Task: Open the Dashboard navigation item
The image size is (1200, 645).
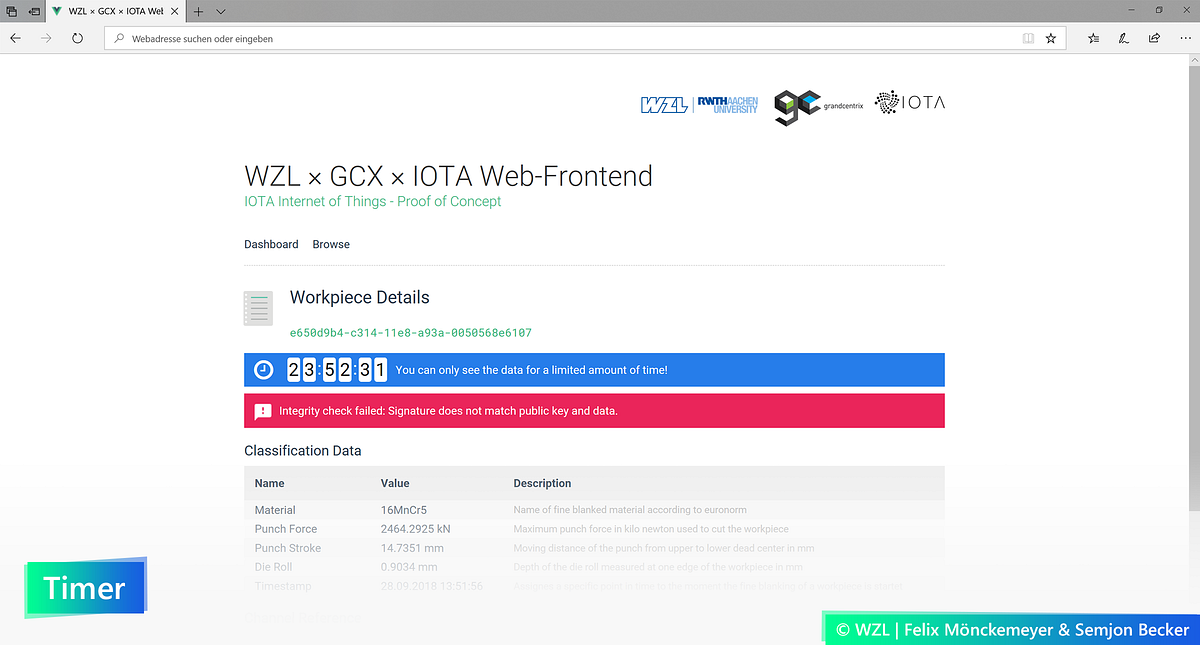Action: click(x=271, y=244)
